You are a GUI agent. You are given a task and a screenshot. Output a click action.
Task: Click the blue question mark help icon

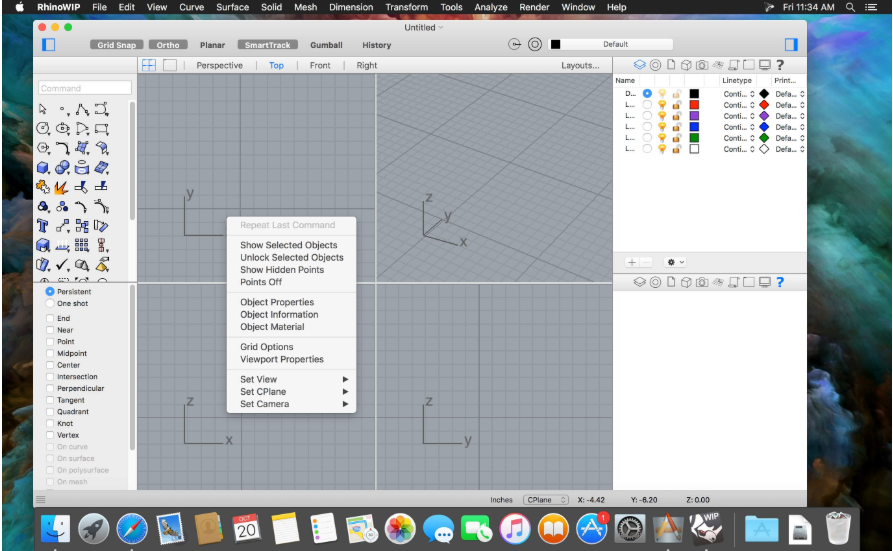coord(780,282)
